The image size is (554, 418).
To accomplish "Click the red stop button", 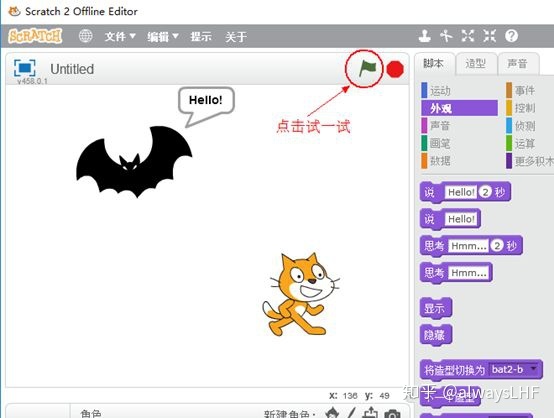I will click(395, 69).
